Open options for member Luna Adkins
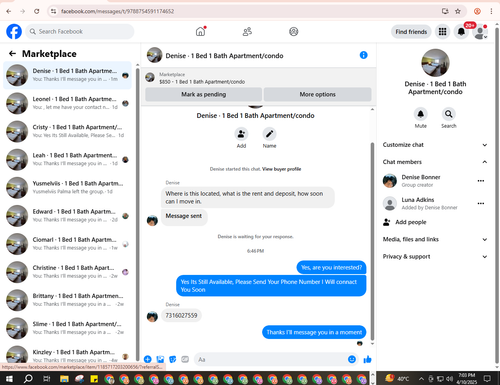 480,203
